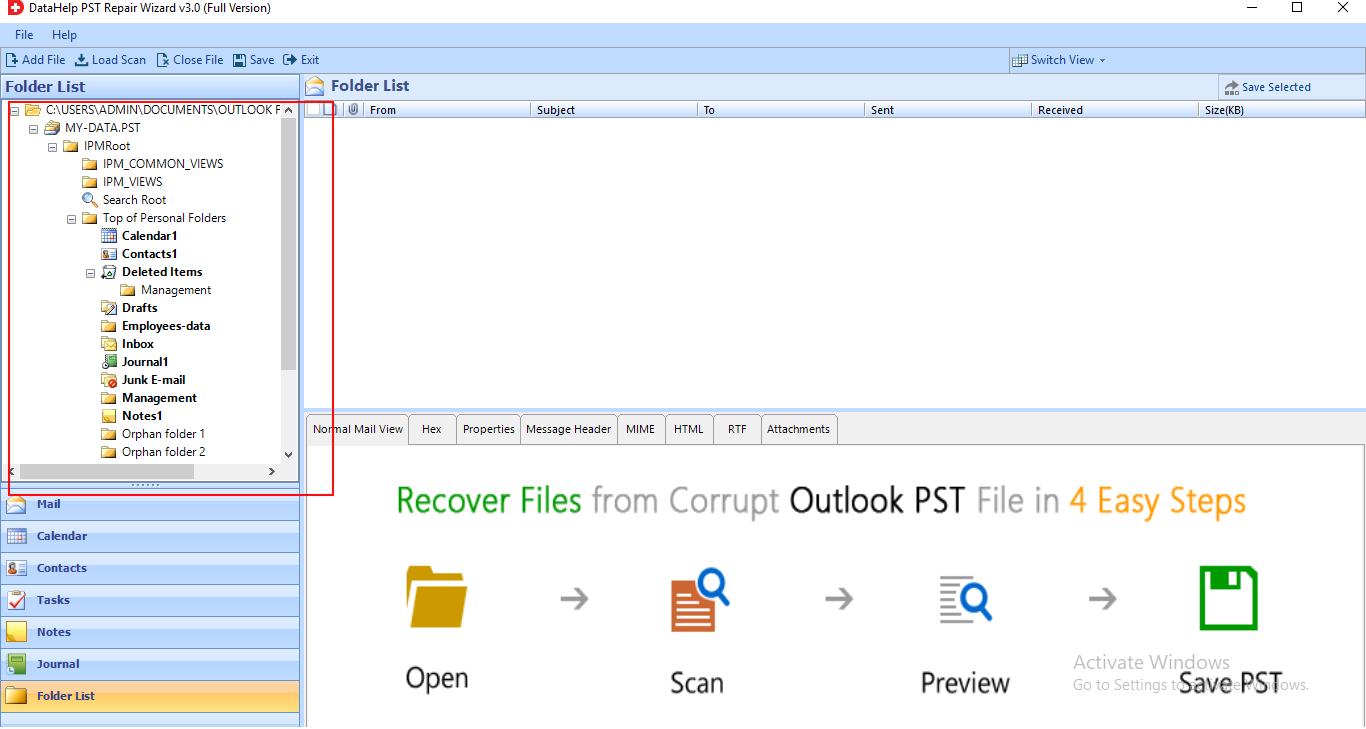Select Management subfolder under Deleted Items
1366x729 pixels.
tap(176, 290)
